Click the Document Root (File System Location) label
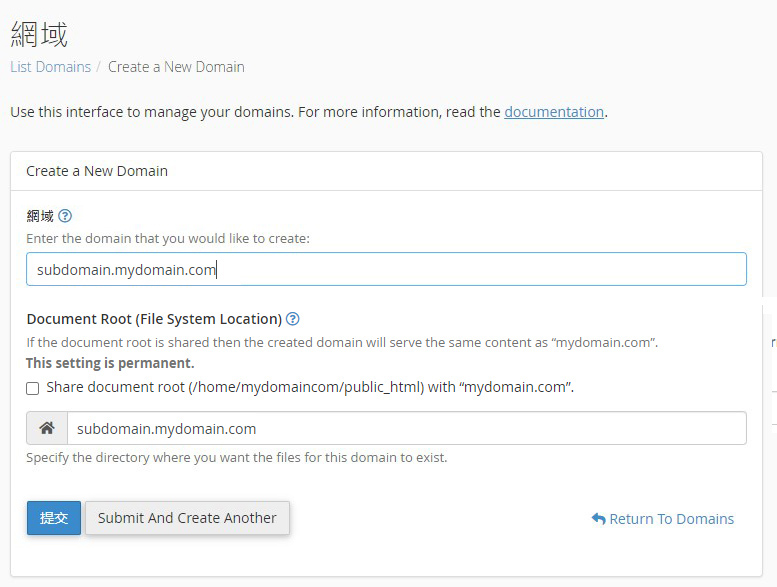This screenshot has height=587, width=777. tap(154, 319)
